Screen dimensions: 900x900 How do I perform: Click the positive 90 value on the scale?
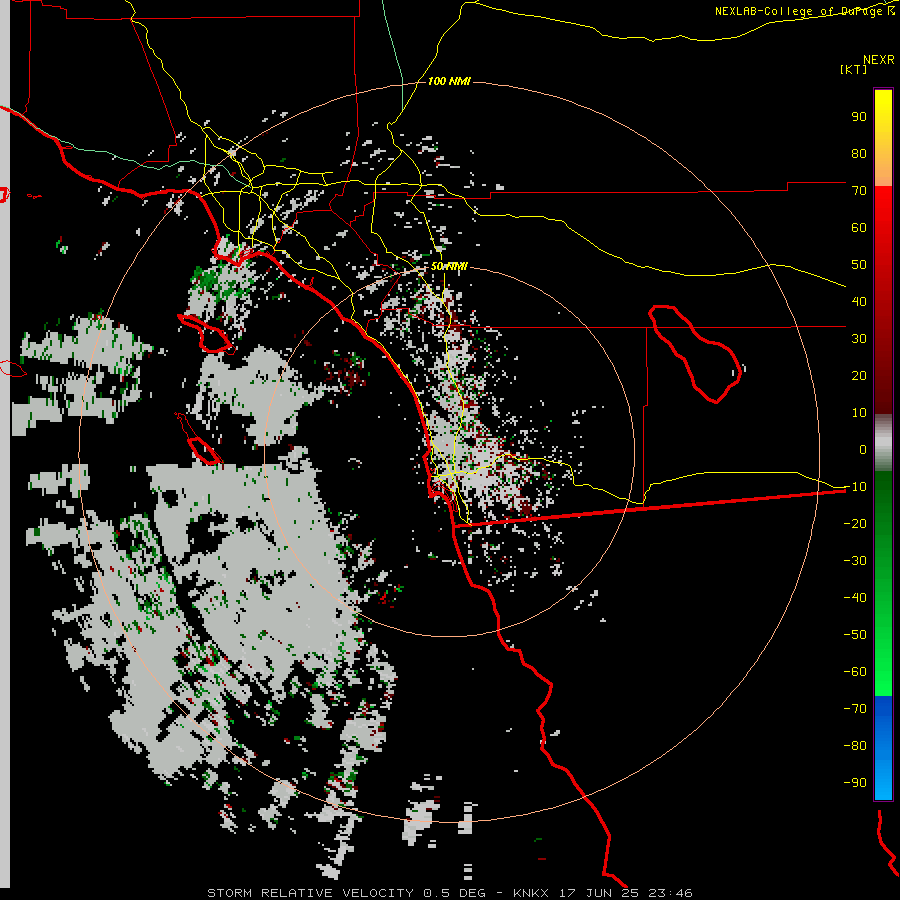point(859,117)
